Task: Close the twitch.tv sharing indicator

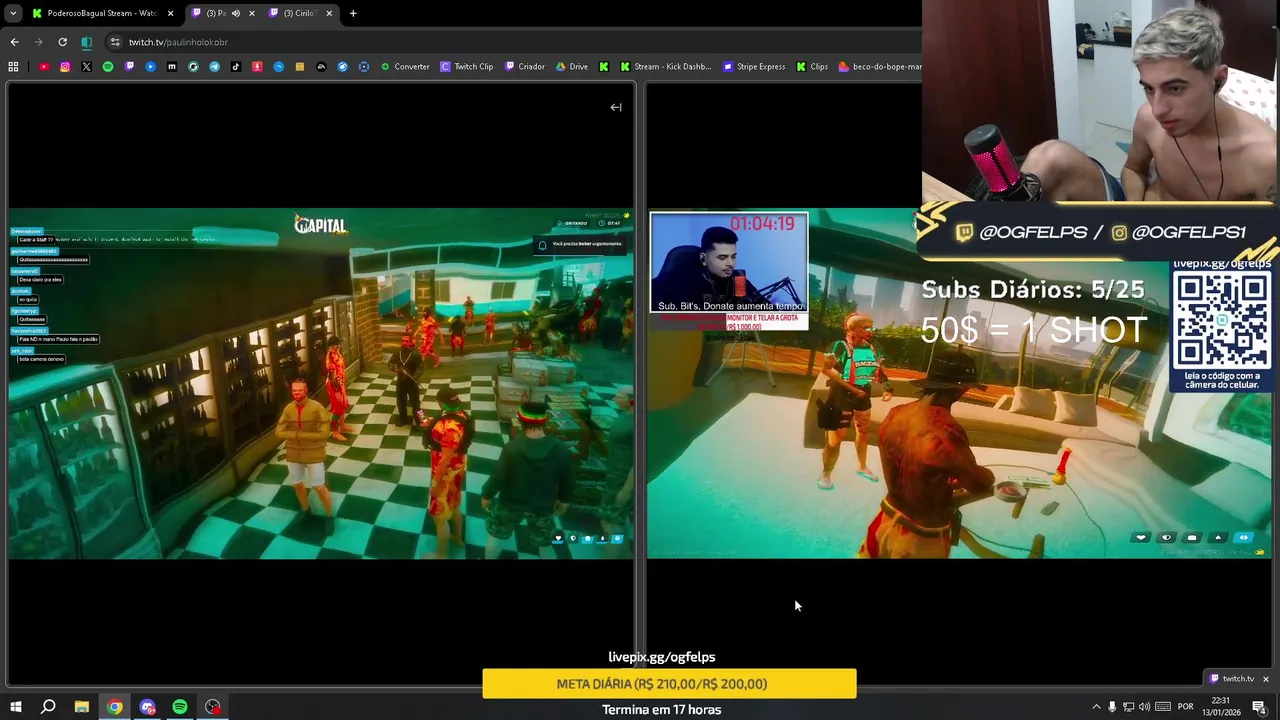Action: pyautogui.click(x=1265, y=679)
